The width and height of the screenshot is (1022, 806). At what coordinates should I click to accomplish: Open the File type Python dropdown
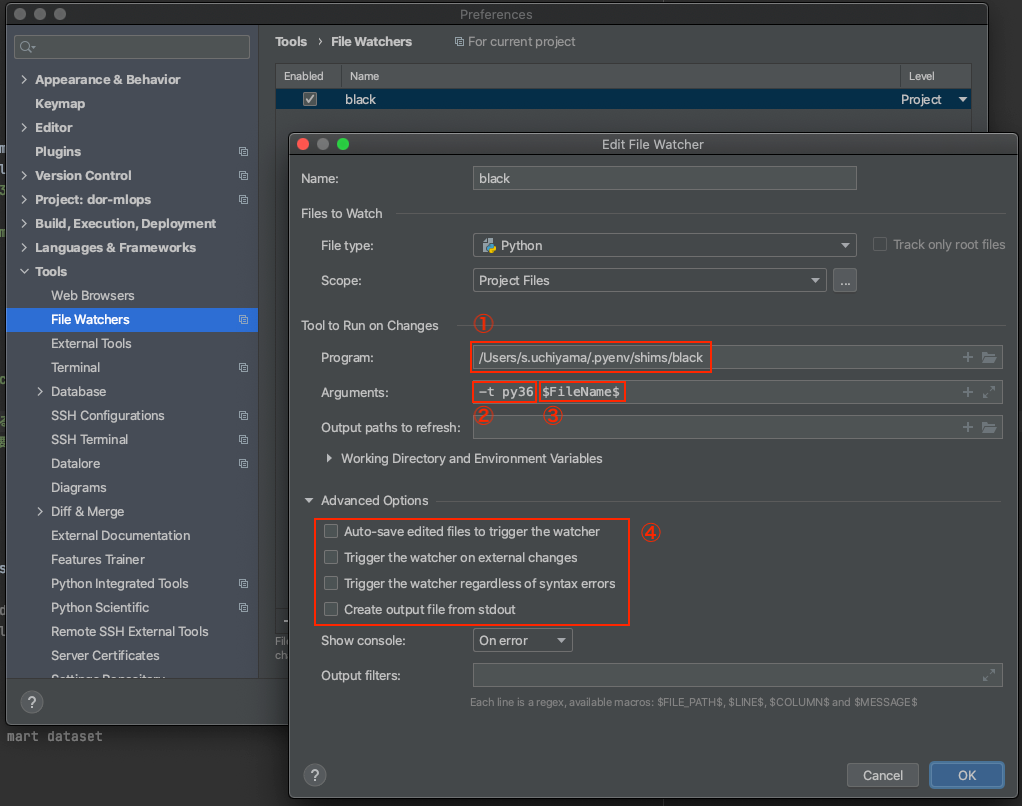tap(665, 245)
